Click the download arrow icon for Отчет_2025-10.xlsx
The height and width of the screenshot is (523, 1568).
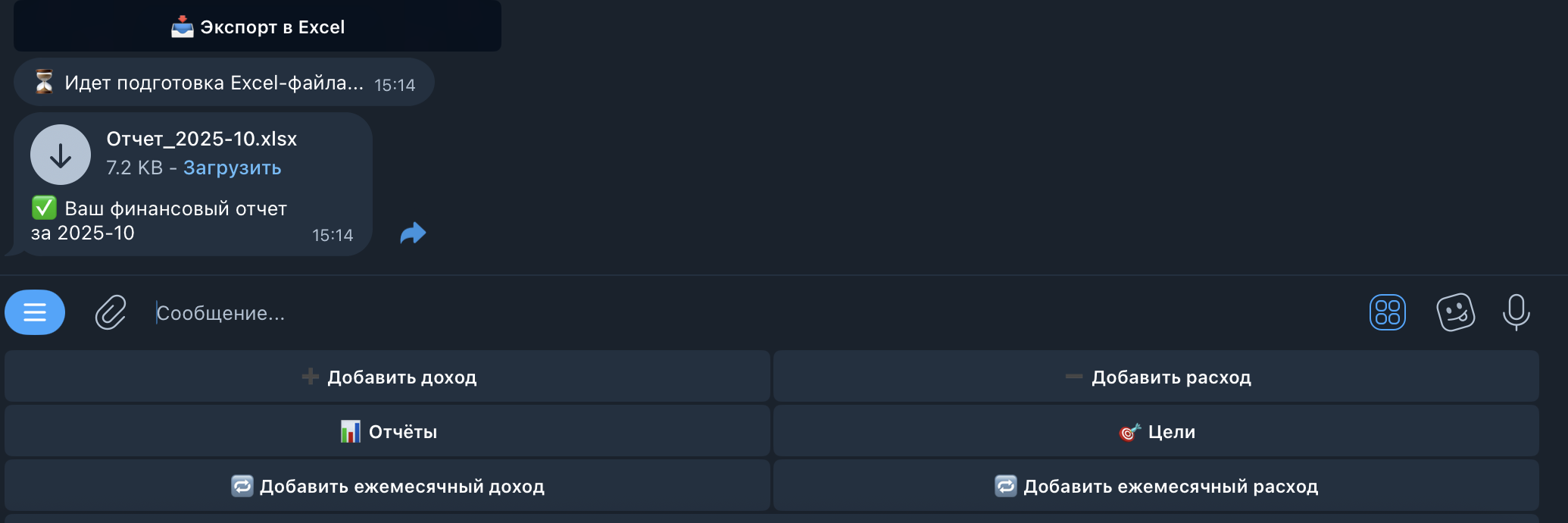click(x=61, y=155)
